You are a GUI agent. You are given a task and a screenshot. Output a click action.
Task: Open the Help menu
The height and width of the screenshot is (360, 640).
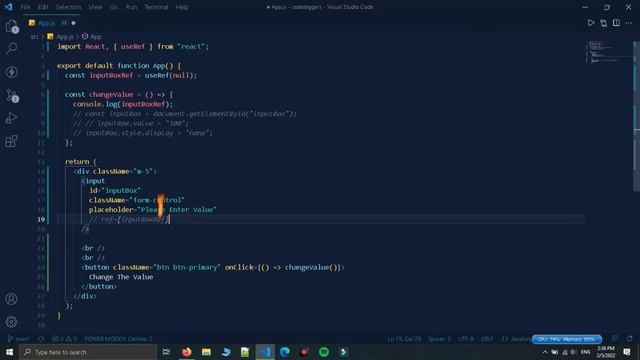coord(182,7)
